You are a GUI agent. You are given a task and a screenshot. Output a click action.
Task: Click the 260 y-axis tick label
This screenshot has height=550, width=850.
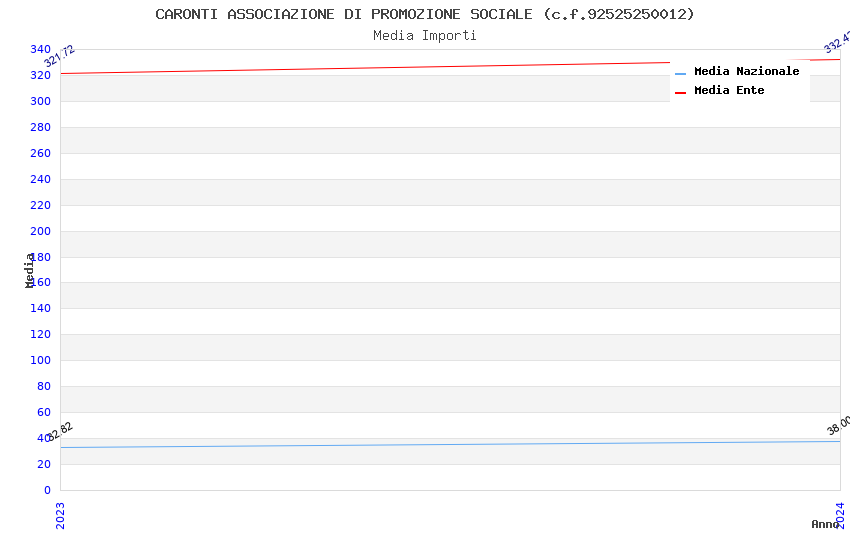(x=41, y=153)
